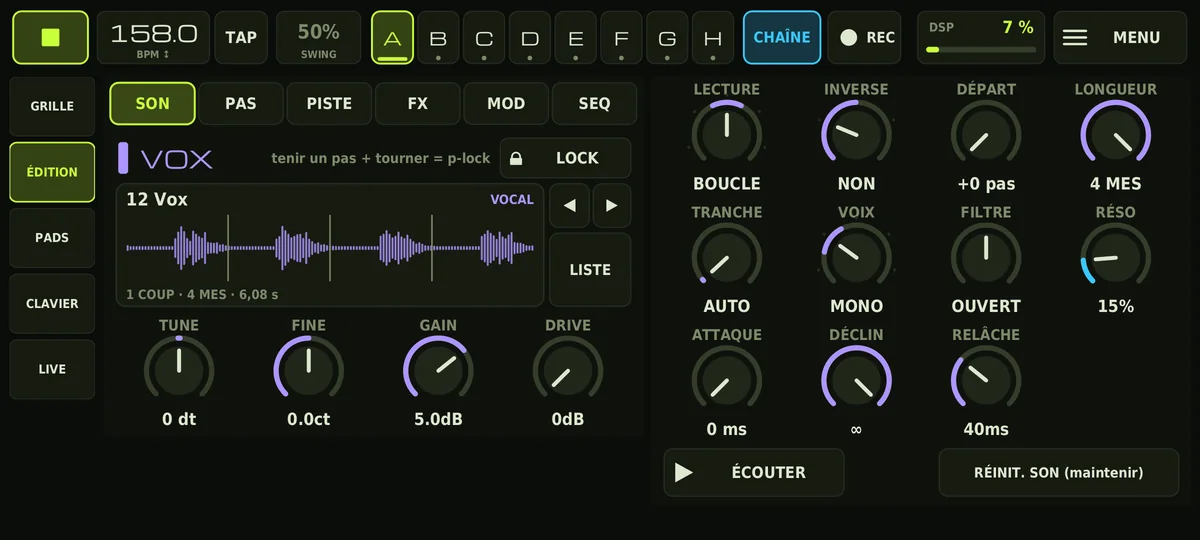Toggle the CHAÎNE chain mode
This screenshot has height=540, width=1200.
tap(782, 37)
